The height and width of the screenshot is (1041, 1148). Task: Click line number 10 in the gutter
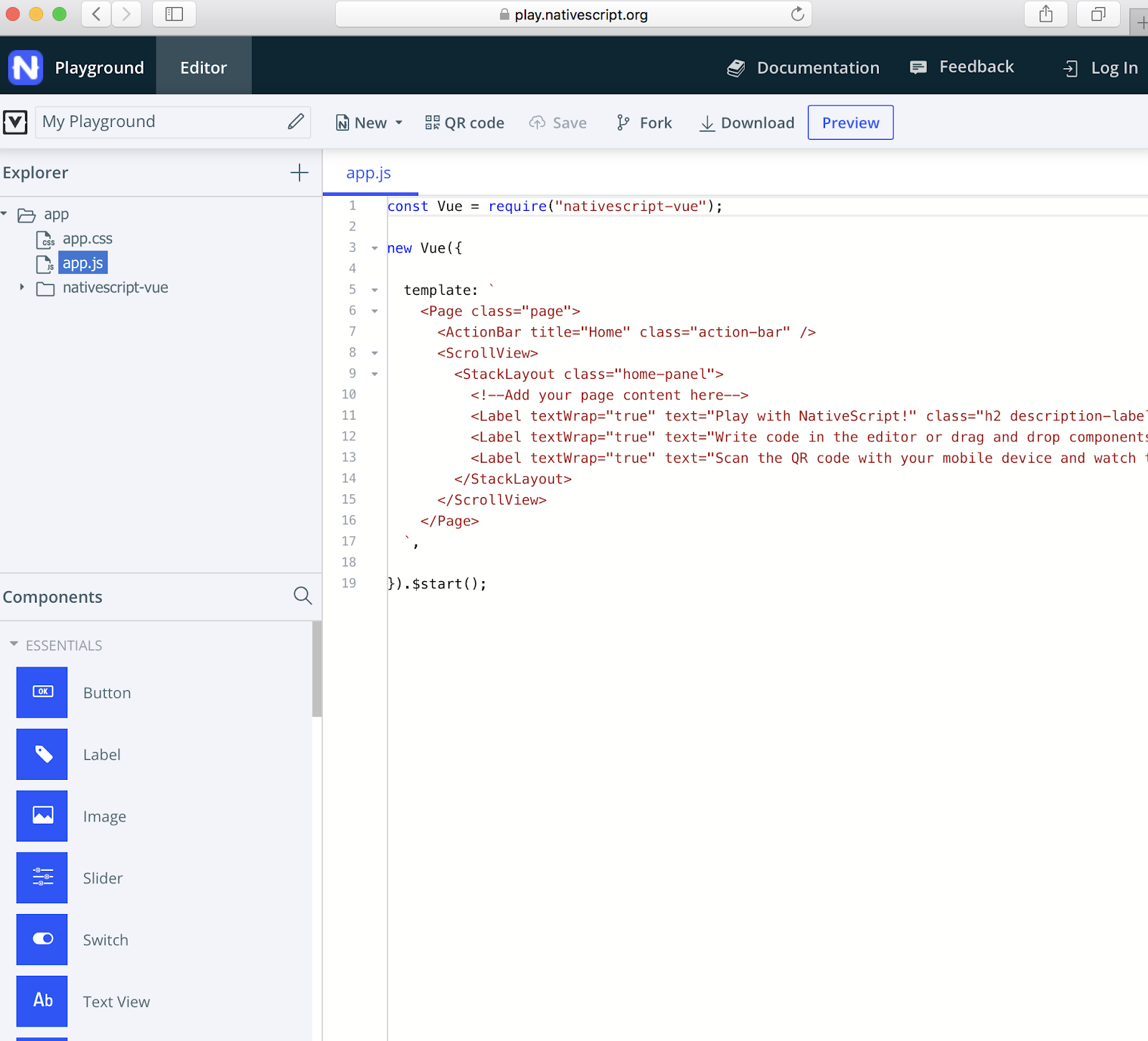pyautogui.click(x=349, y=395)
